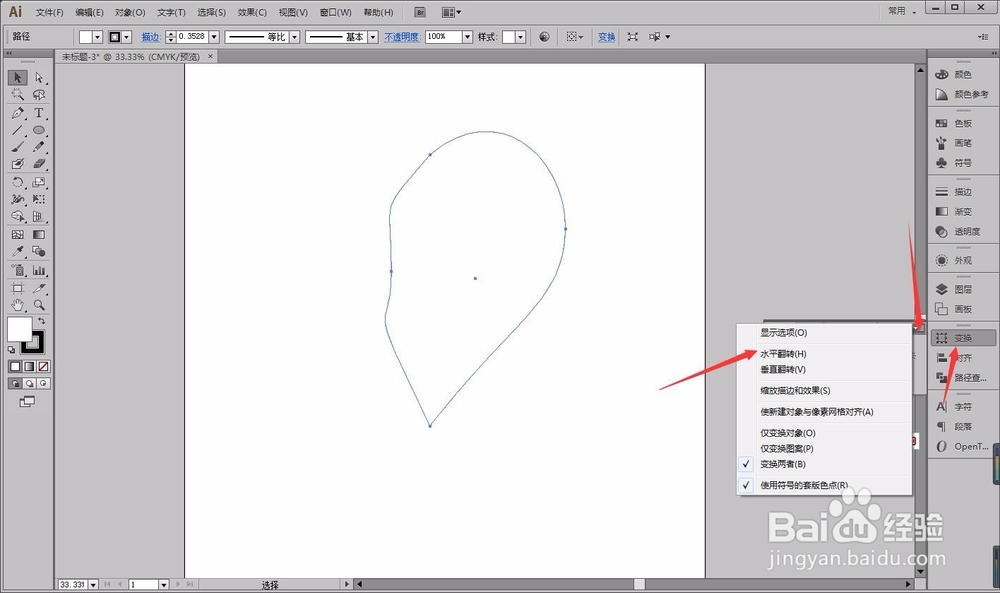The height and width of the screenshot is (593, 1000).
Task: Open the opacity 100% dropdown arrow
Action: coord(467,37)
